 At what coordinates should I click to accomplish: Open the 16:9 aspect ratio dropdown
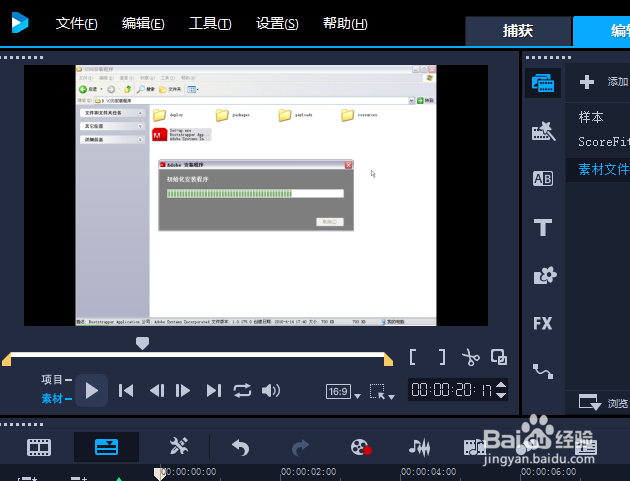pos(343,392)
